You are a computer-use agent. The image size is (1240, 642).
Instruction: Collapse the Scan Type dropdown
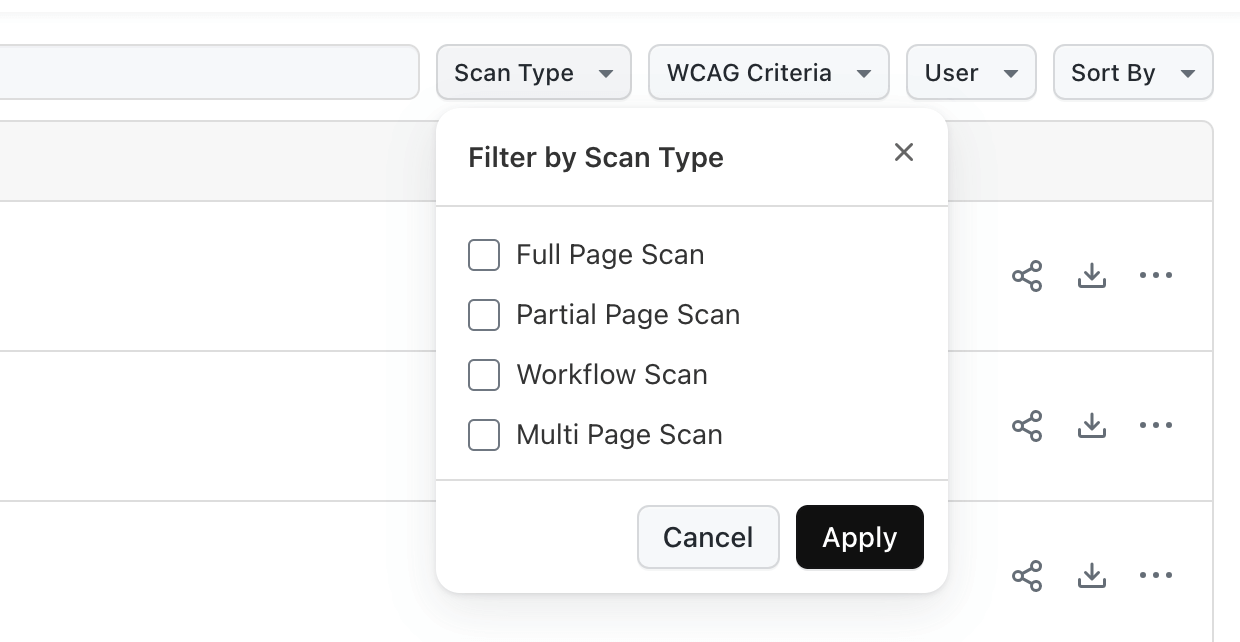click(533, 73)
